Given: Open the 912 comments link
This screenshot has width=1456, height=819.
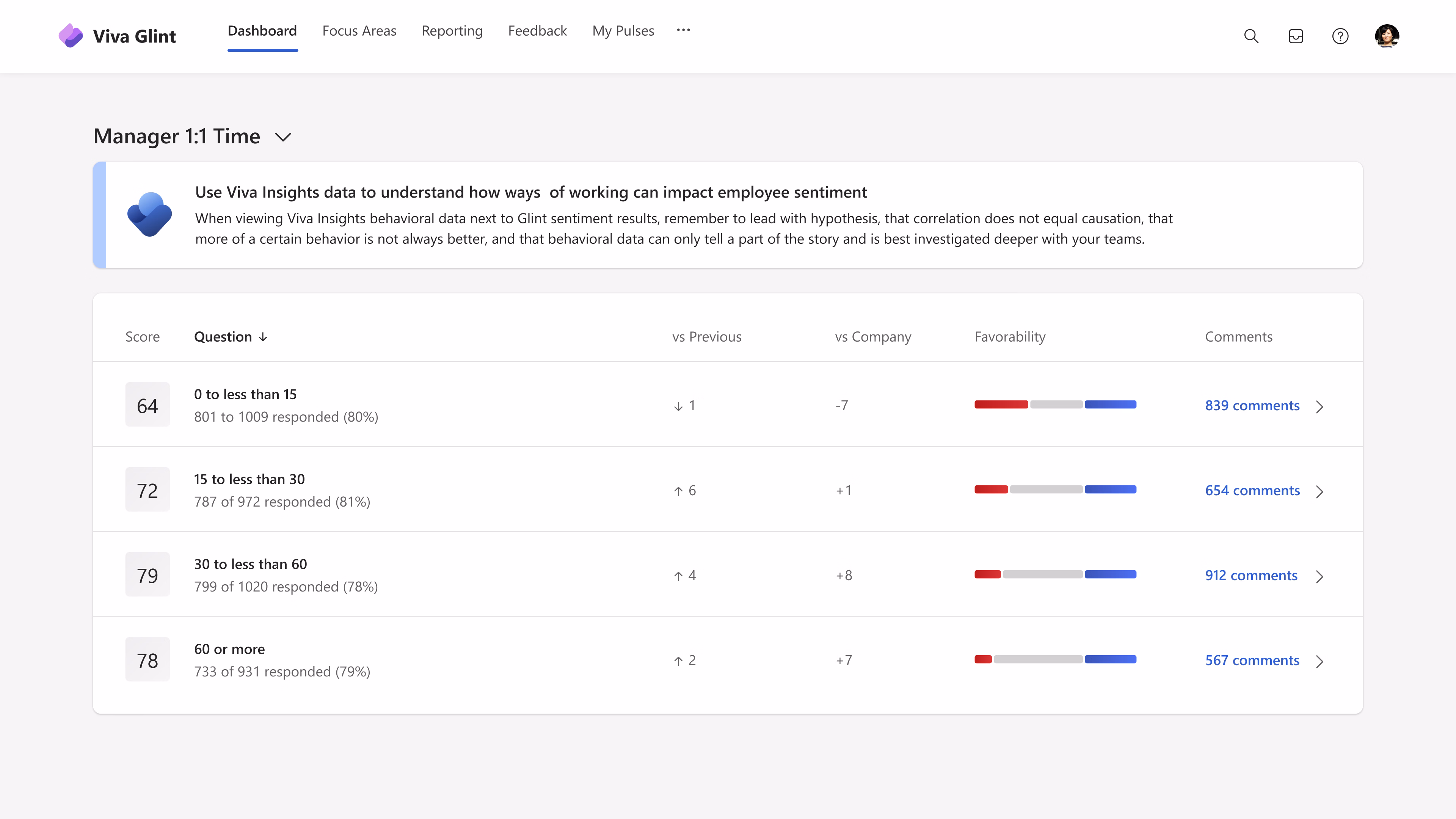Looking at the screenshot, I should (1251, 575).
